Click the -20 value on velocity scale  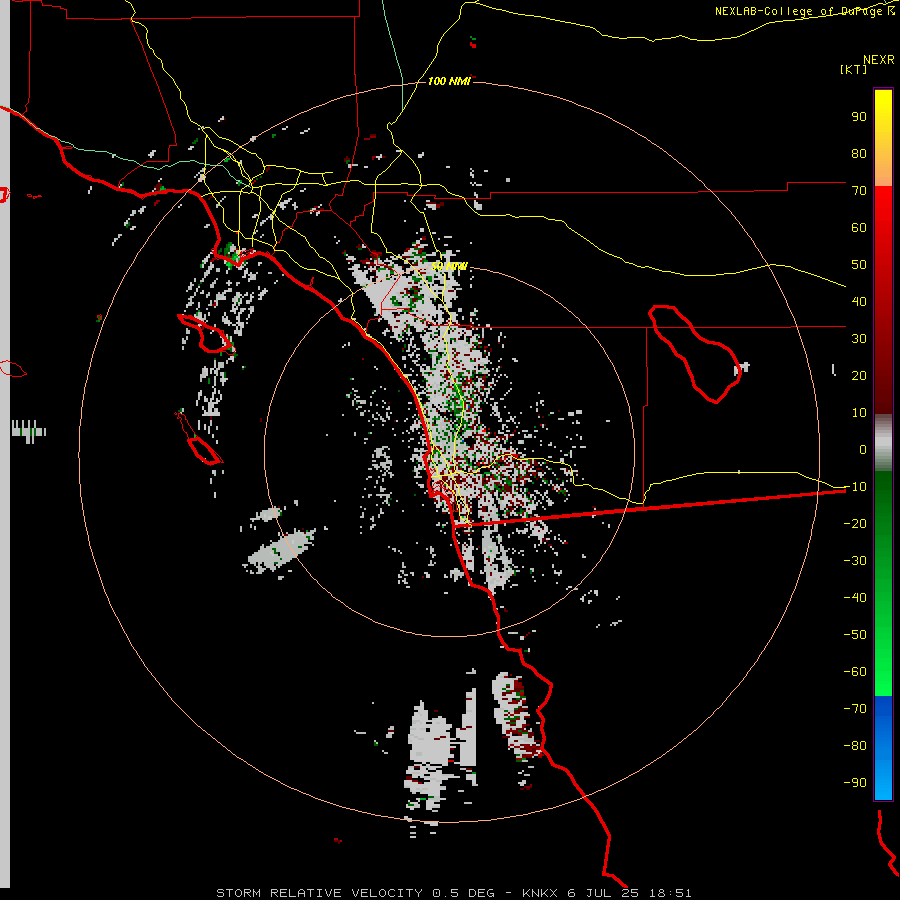[x=855, y=523]
